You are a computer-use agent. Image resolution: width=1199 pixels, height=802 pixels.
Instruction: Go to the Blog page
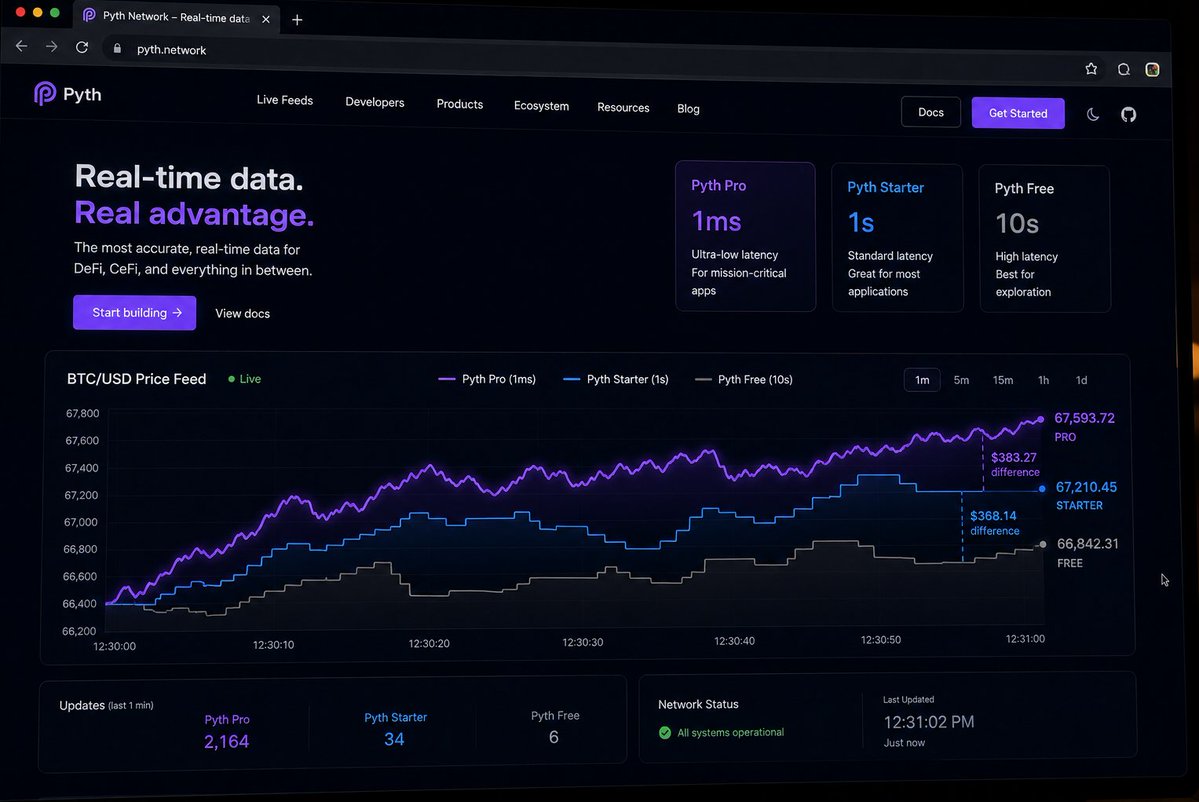(x=688, y=109)
